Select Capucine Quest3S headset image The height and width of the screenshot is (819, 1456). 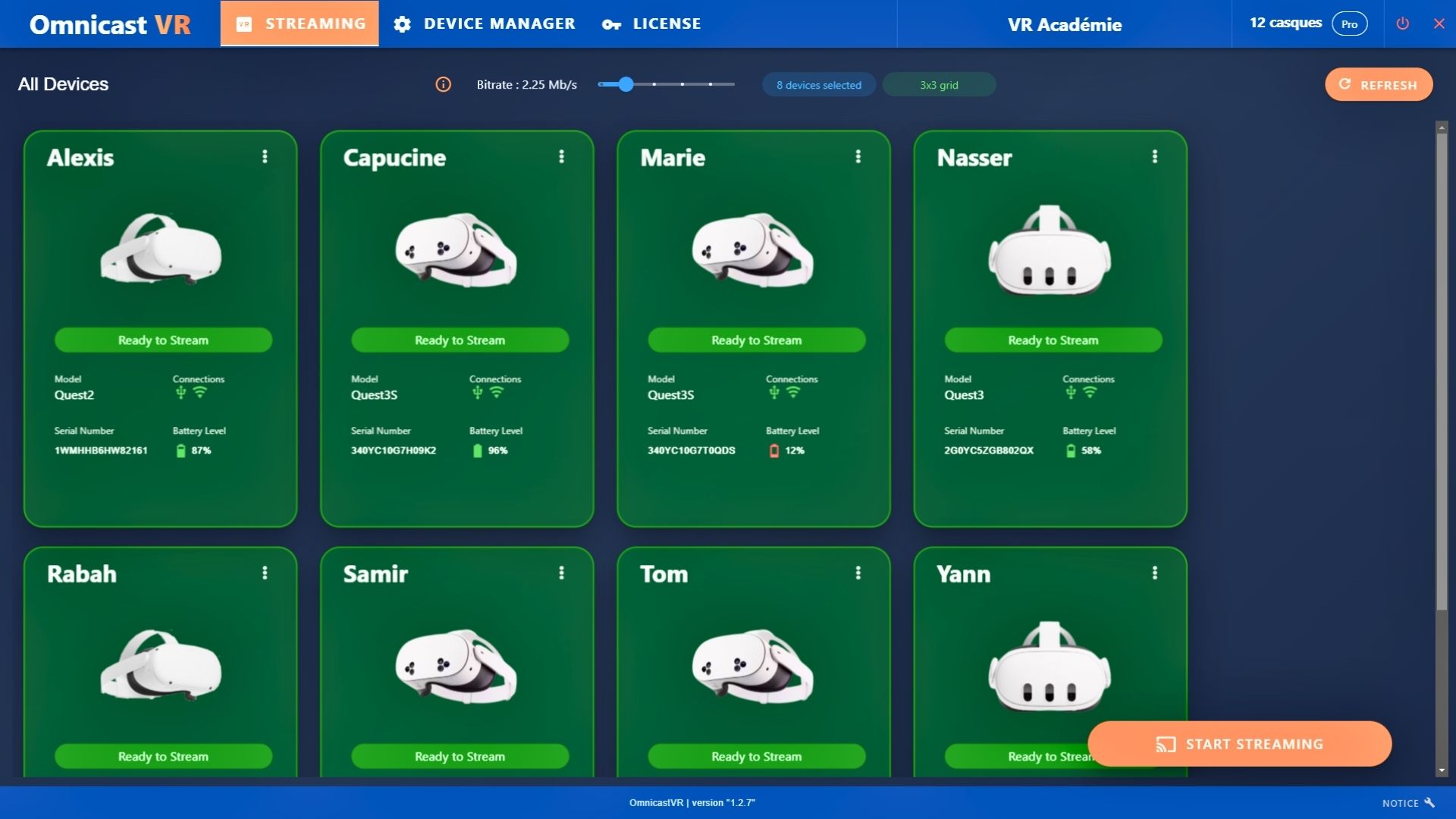coord(457,249)
